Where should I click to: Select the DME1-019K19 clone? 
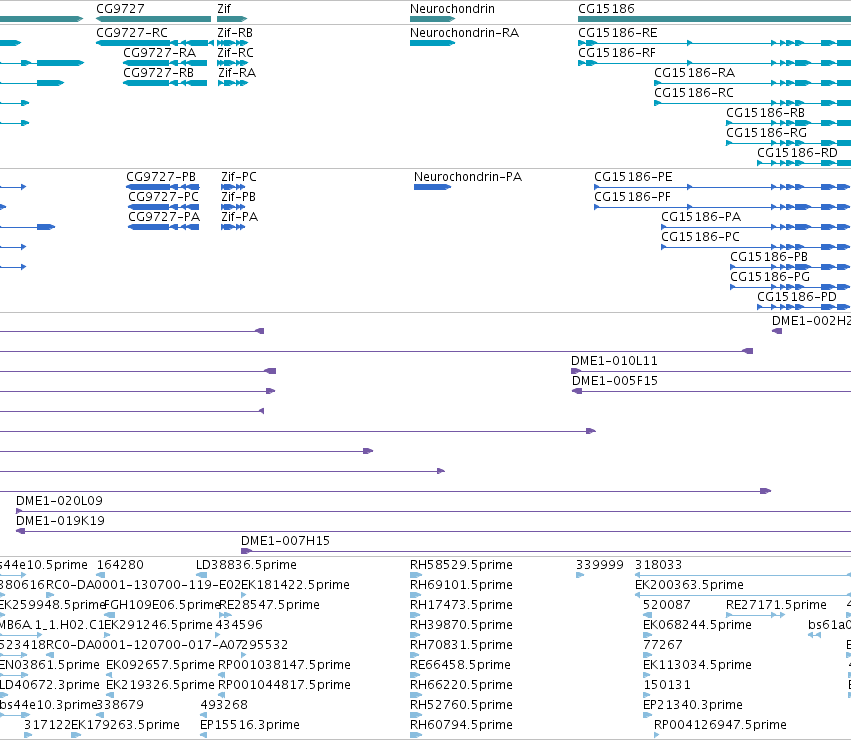pyautogui.click(x=60, y=521)
